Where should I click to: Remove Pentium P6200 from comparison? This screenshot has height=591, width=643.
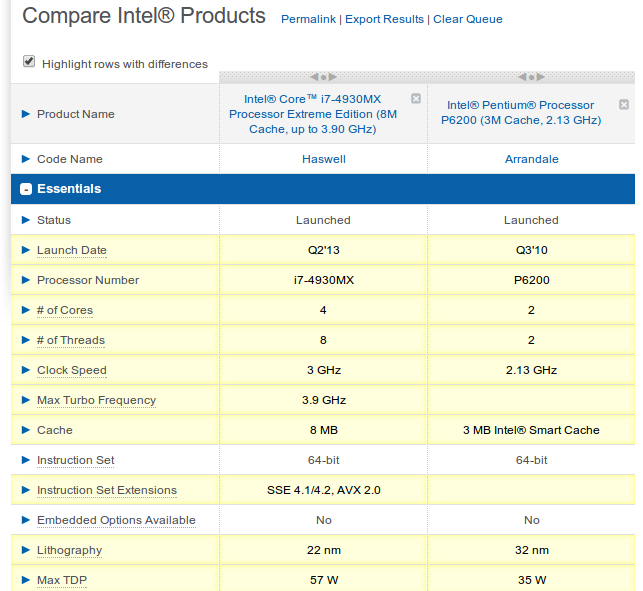click(624, 105)
